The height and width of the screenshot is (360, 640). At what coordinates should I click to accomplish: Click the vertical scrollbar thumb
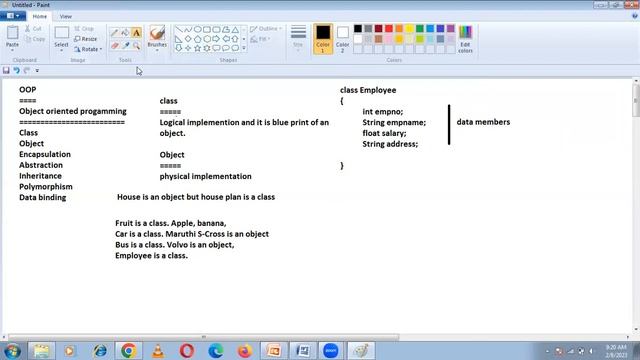point(636,101)
